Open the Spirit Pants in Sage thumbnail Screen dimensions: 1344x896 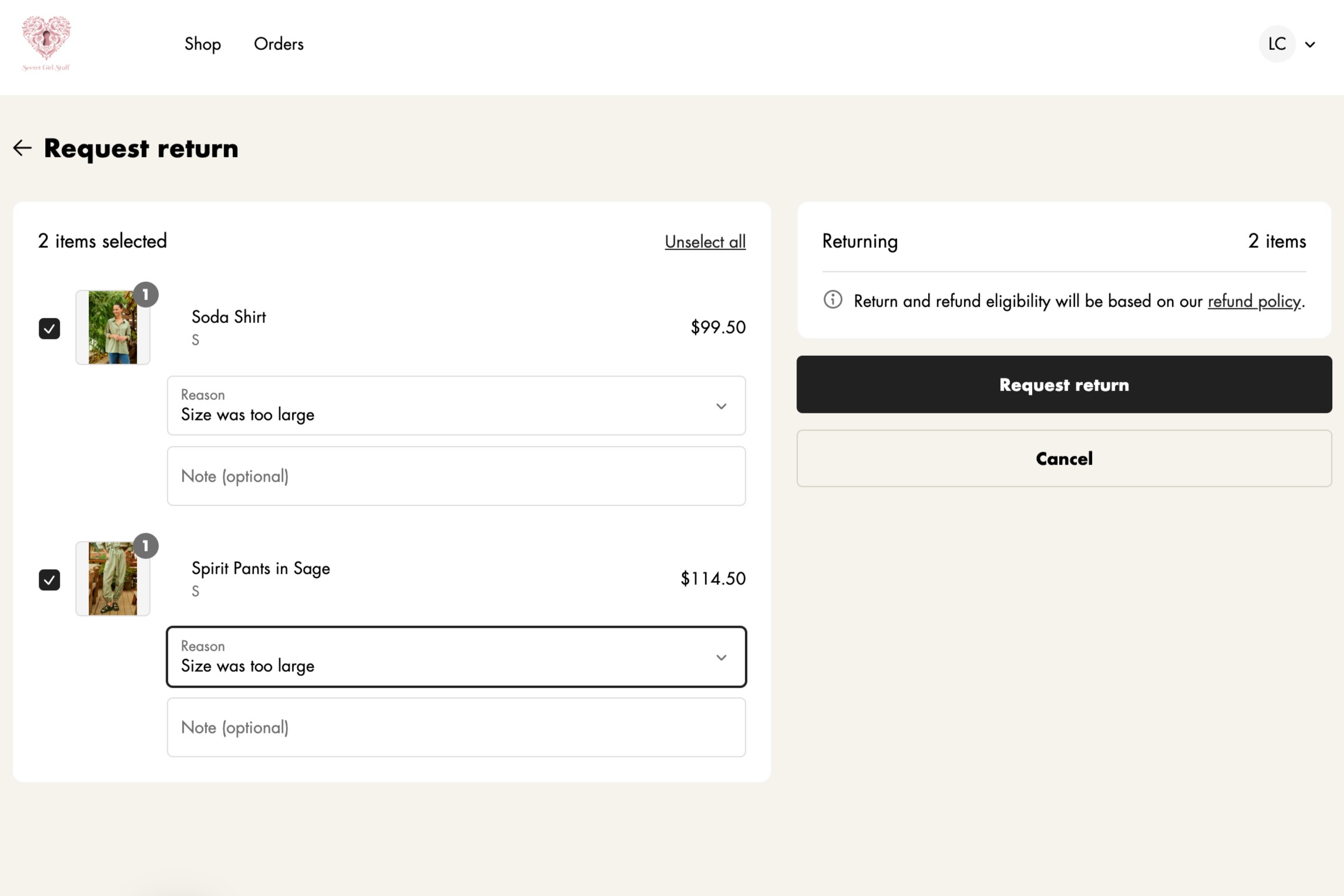pyautogui.click(x=113, y=579)
